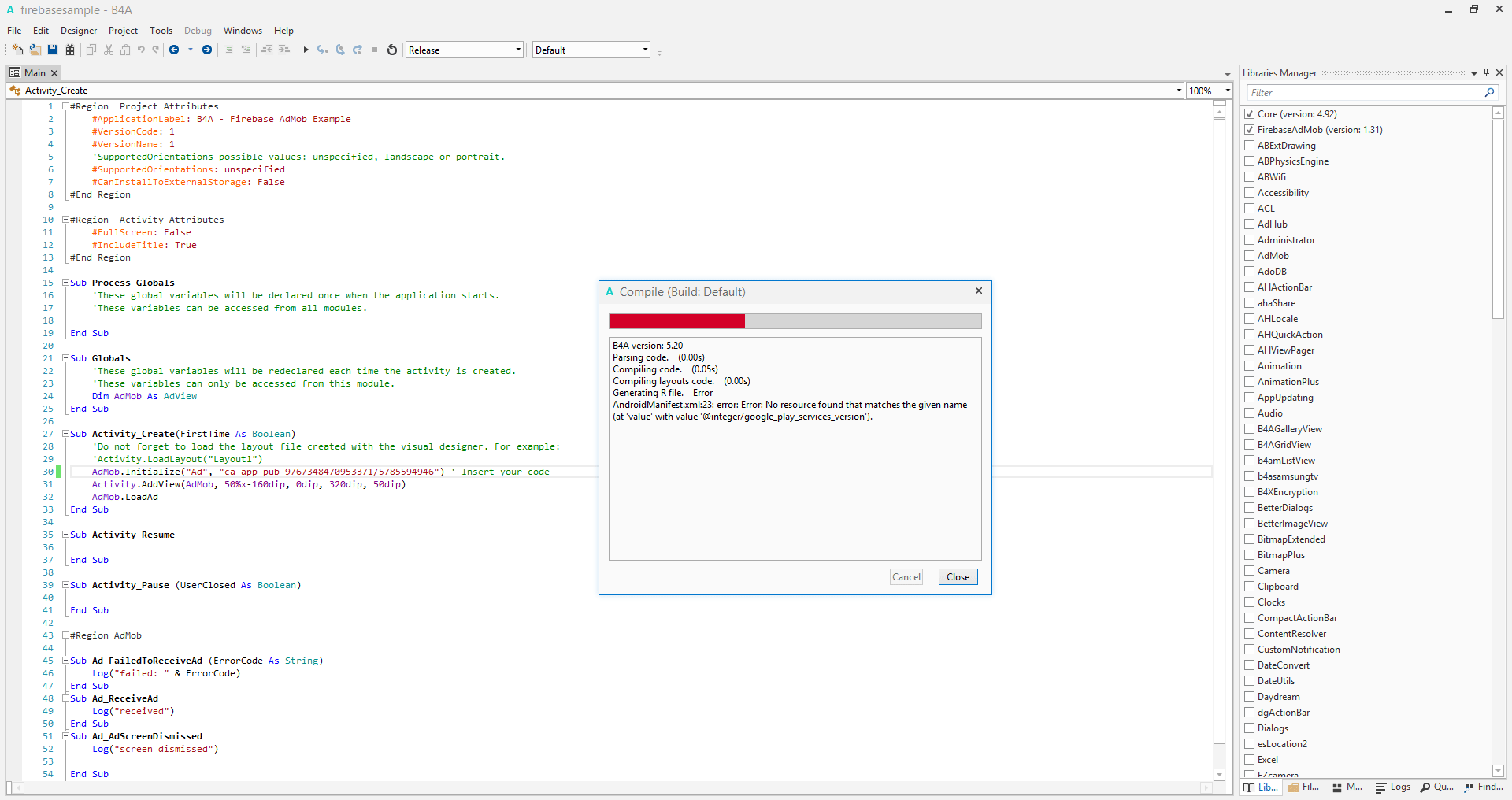Click the Libraries Manager Filter field
The image size is (1512, 800).
click(1366, 93)
